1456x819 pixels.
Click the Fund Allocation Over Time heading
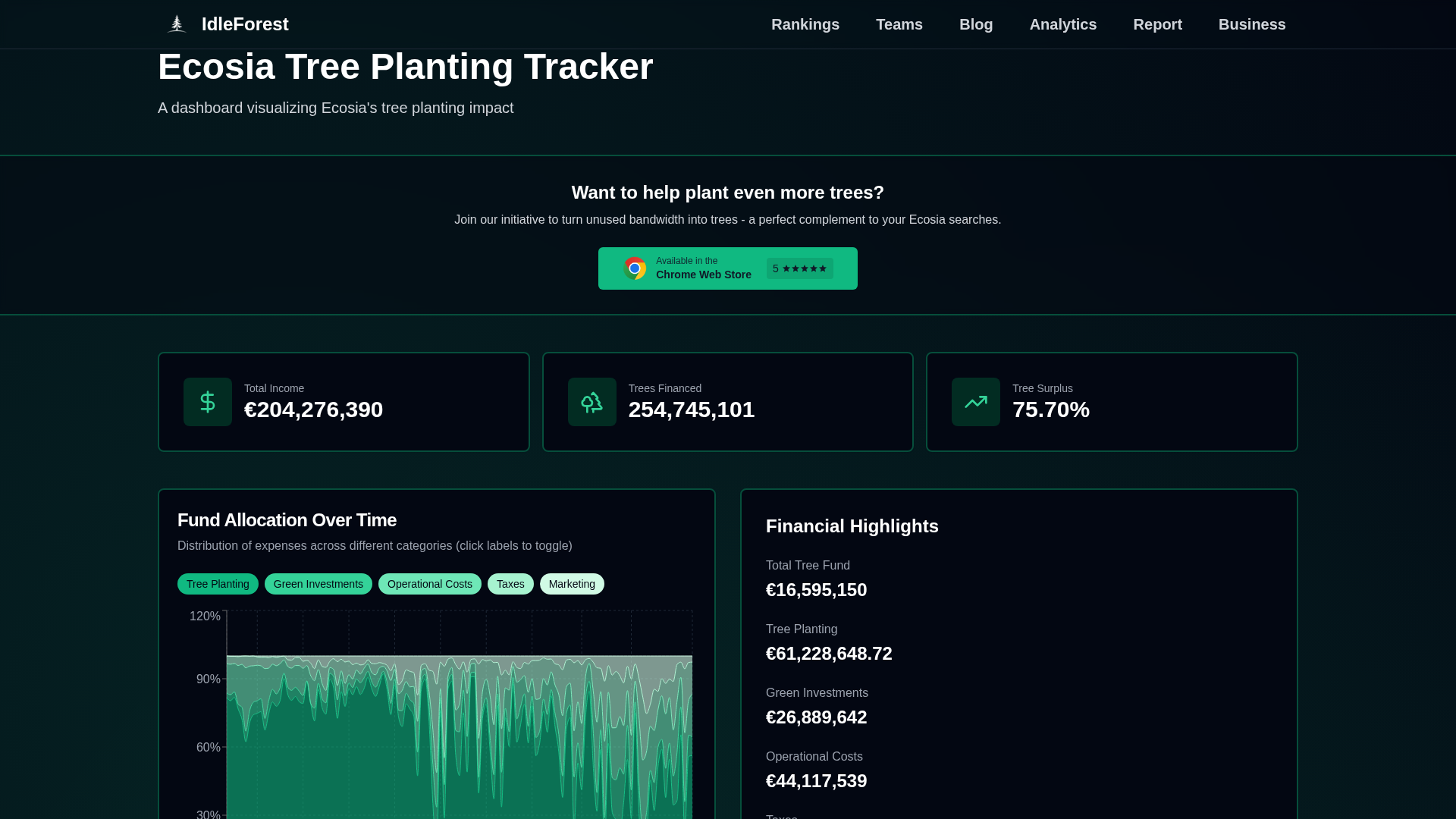pos(287,520)
